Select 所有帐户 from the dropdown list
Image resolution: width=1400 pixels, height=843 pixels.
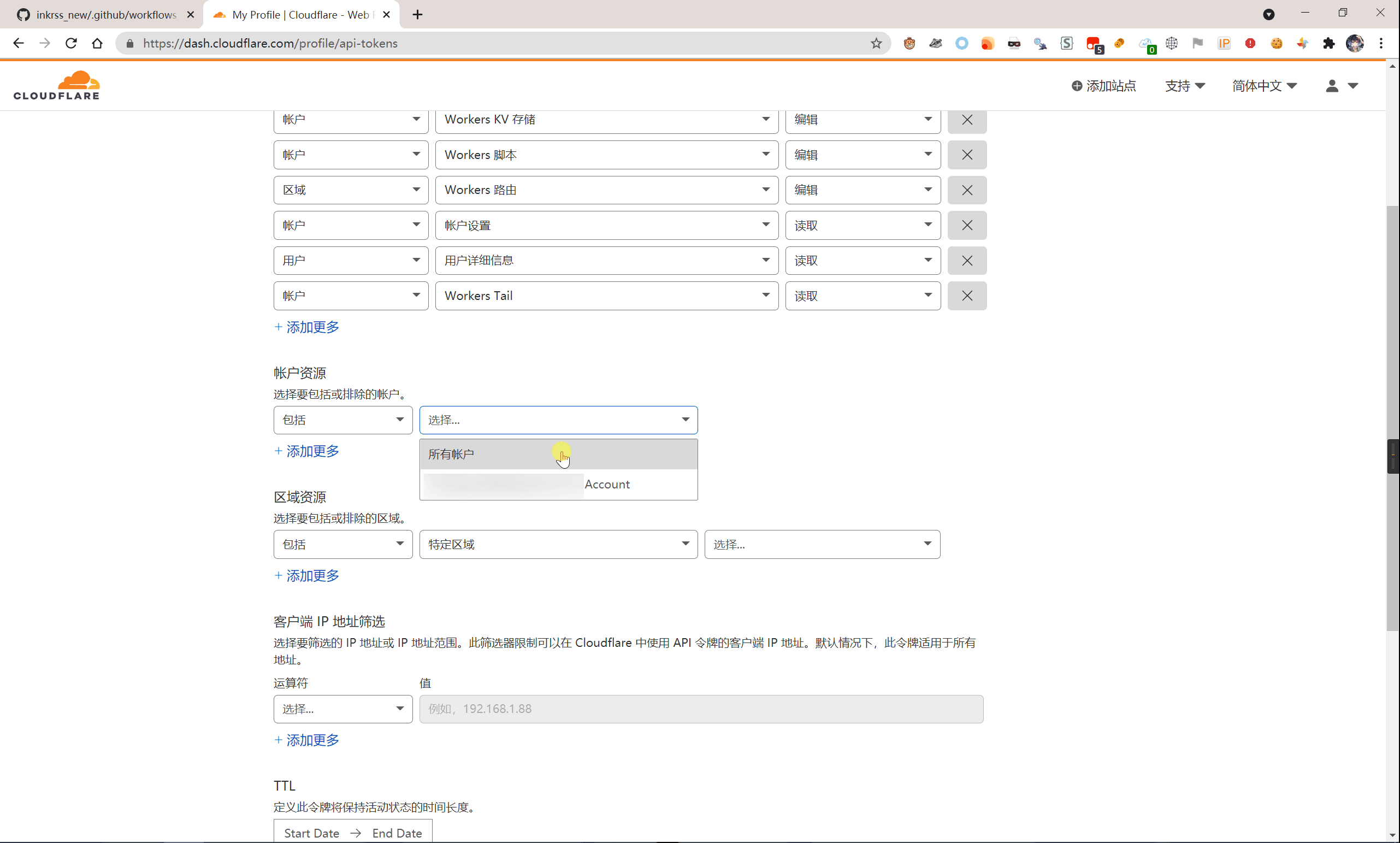coord(558,454)
